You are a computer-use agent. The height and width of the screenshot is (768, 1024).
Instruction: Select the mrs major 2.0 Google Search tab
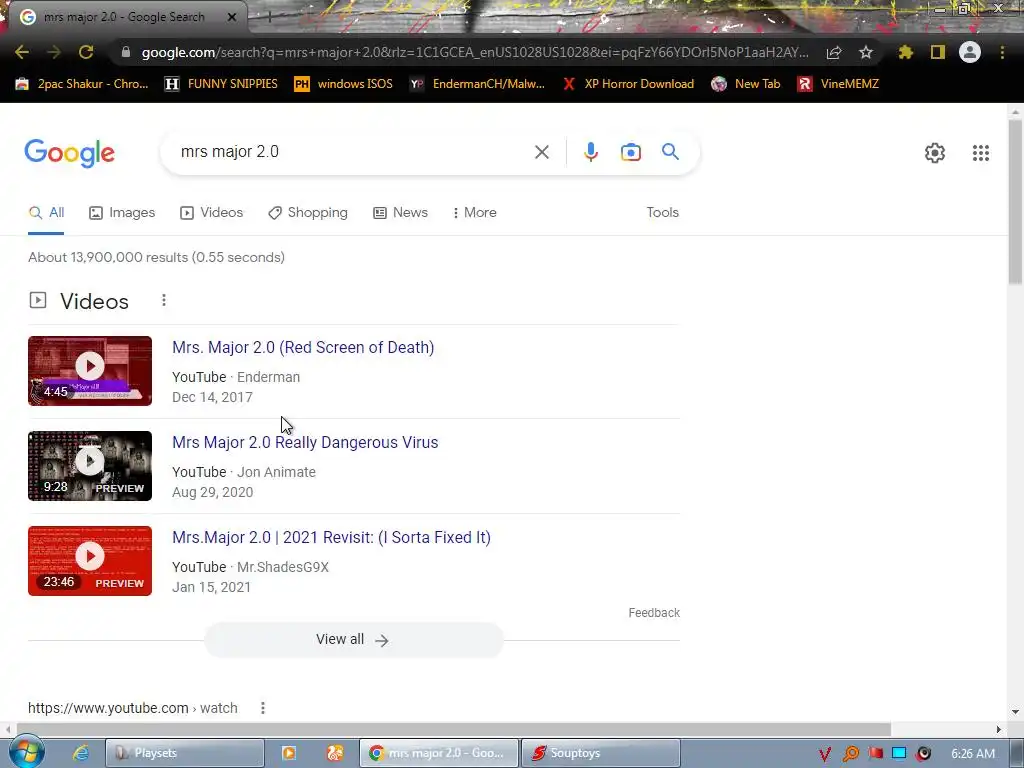(x=124, y=17)
